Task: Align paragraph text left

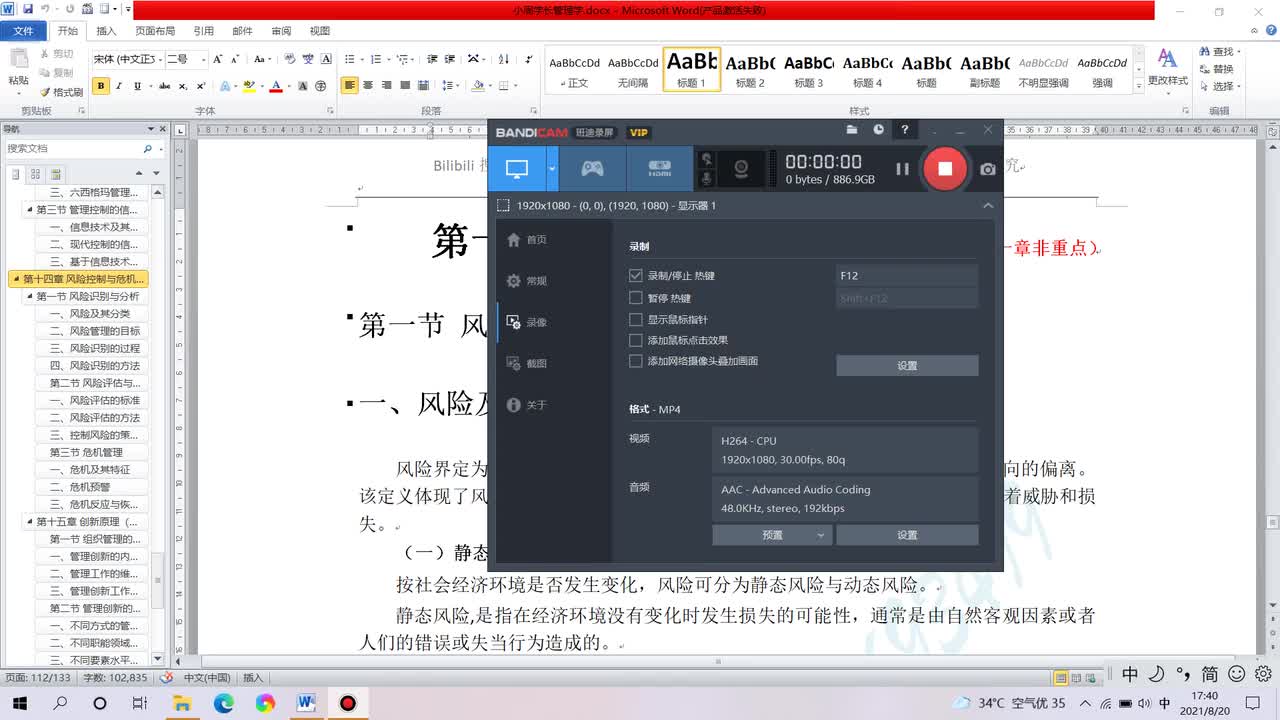Action: tap(349, 86)
